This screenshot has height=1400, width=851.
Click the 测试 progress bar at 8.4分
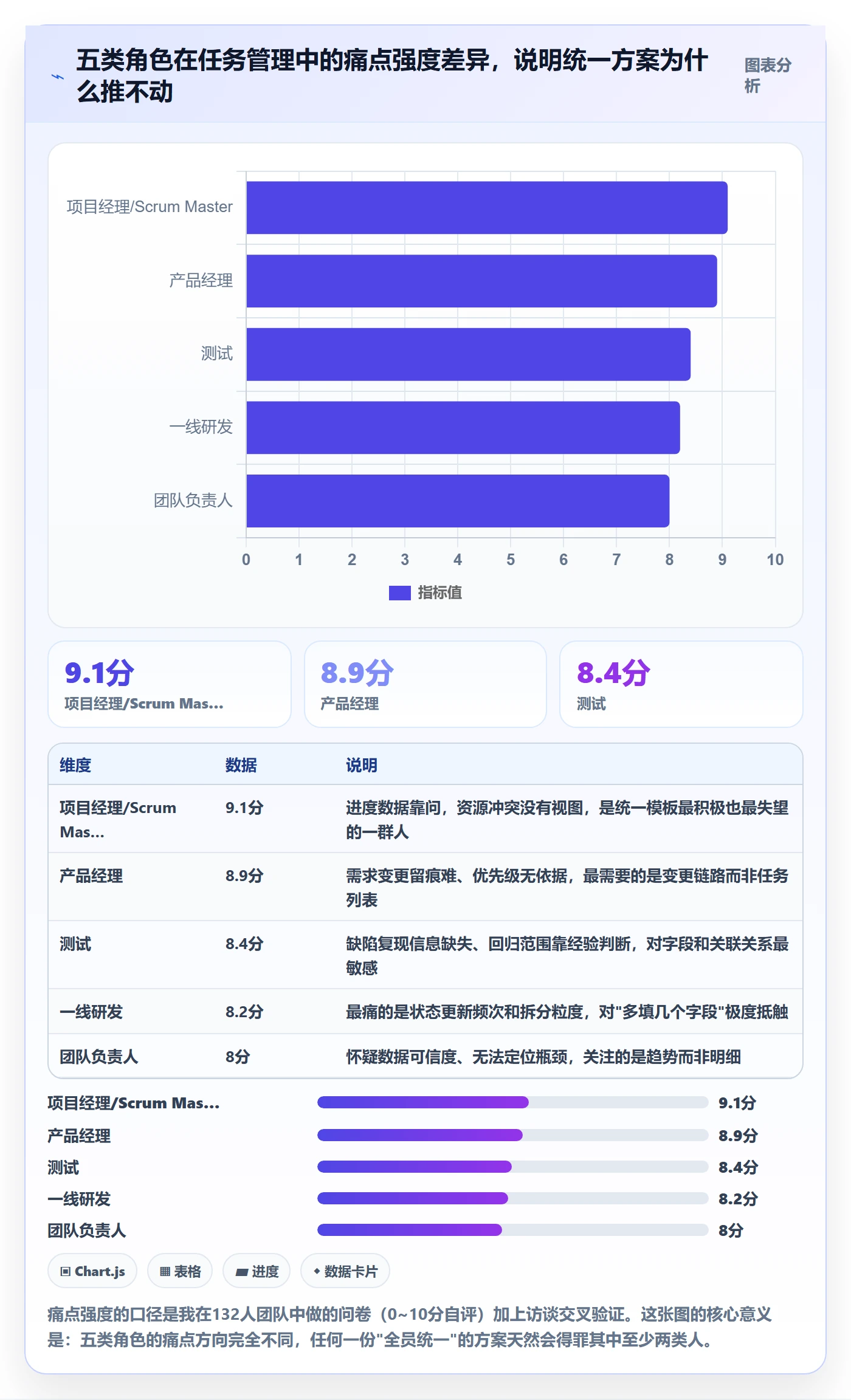coord(513,1167)
